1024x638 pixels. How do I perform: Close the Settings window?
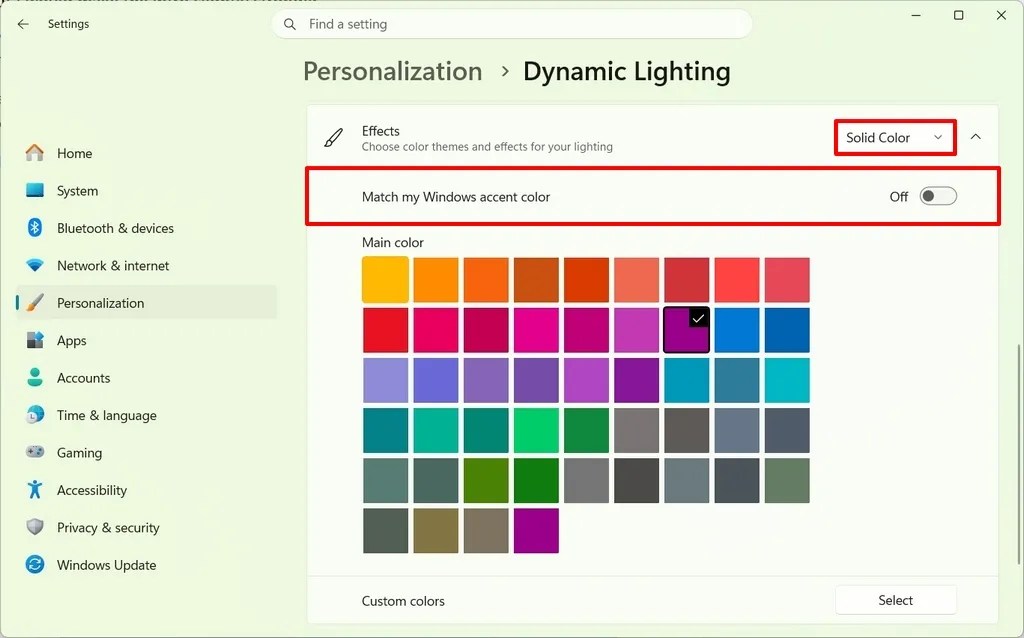[1001, 15]
